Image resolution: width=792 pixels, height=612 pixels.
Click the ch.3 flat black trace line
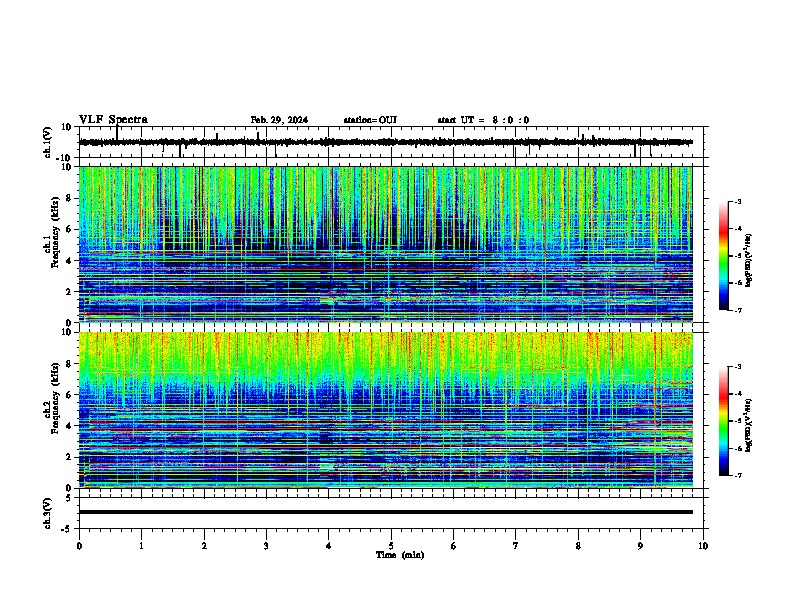(386, 512)
